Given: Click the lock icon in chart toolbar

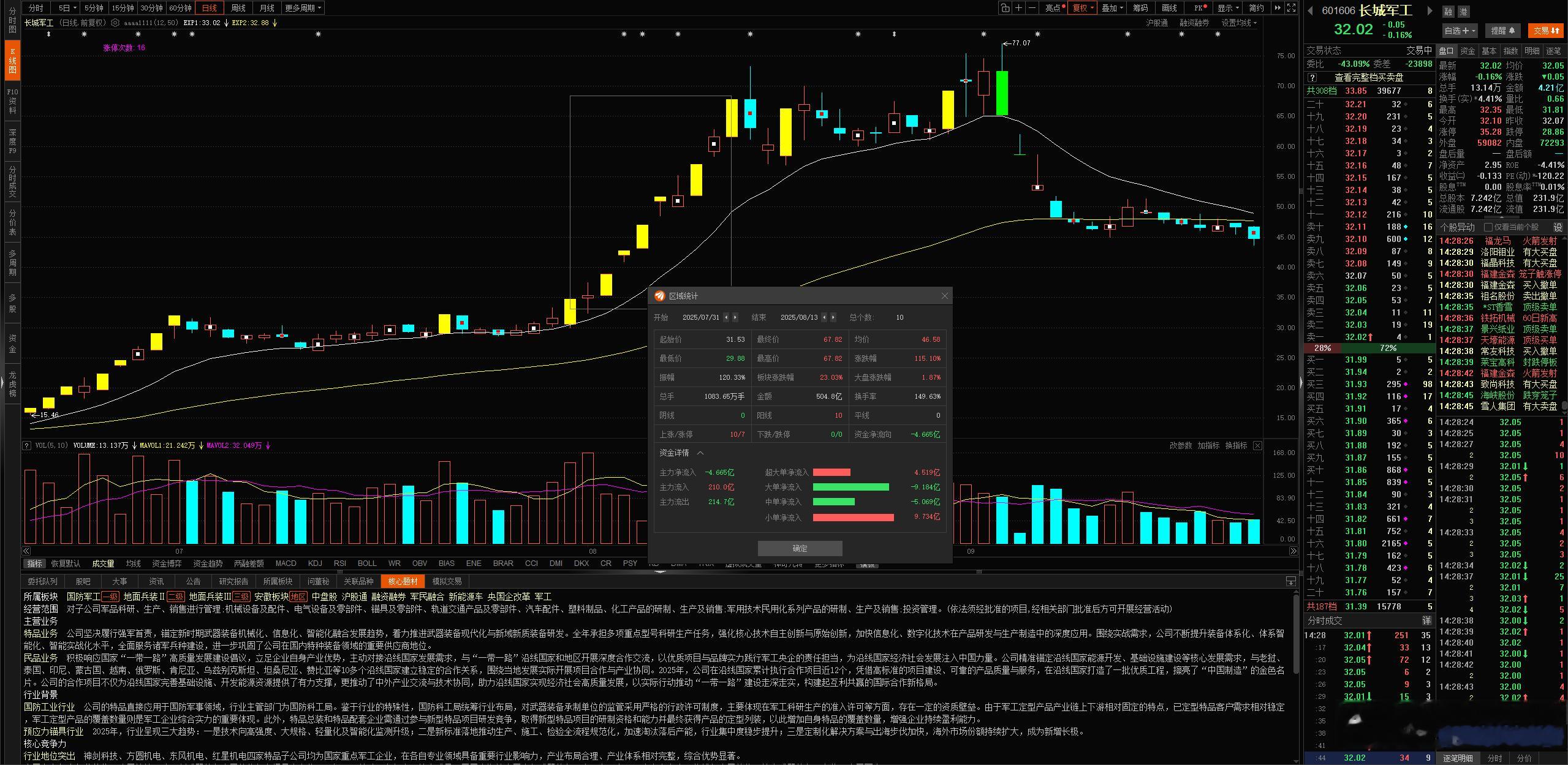Looking at the screenshot, I should [1005, 8].
